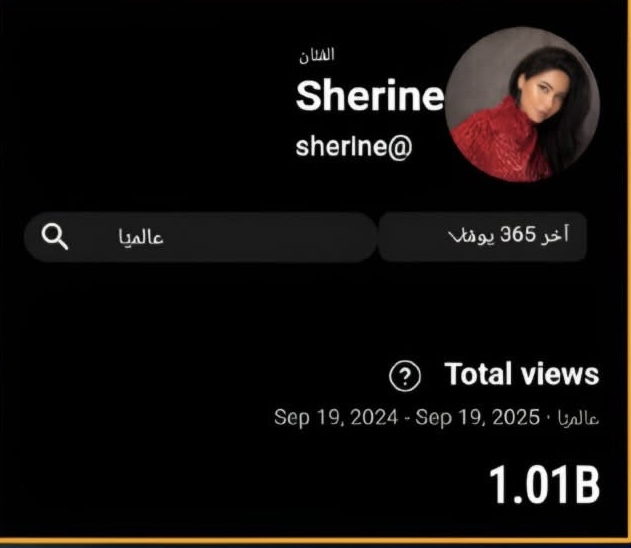Click the Sep 19, 2025 end date

(x=477, y=418)
